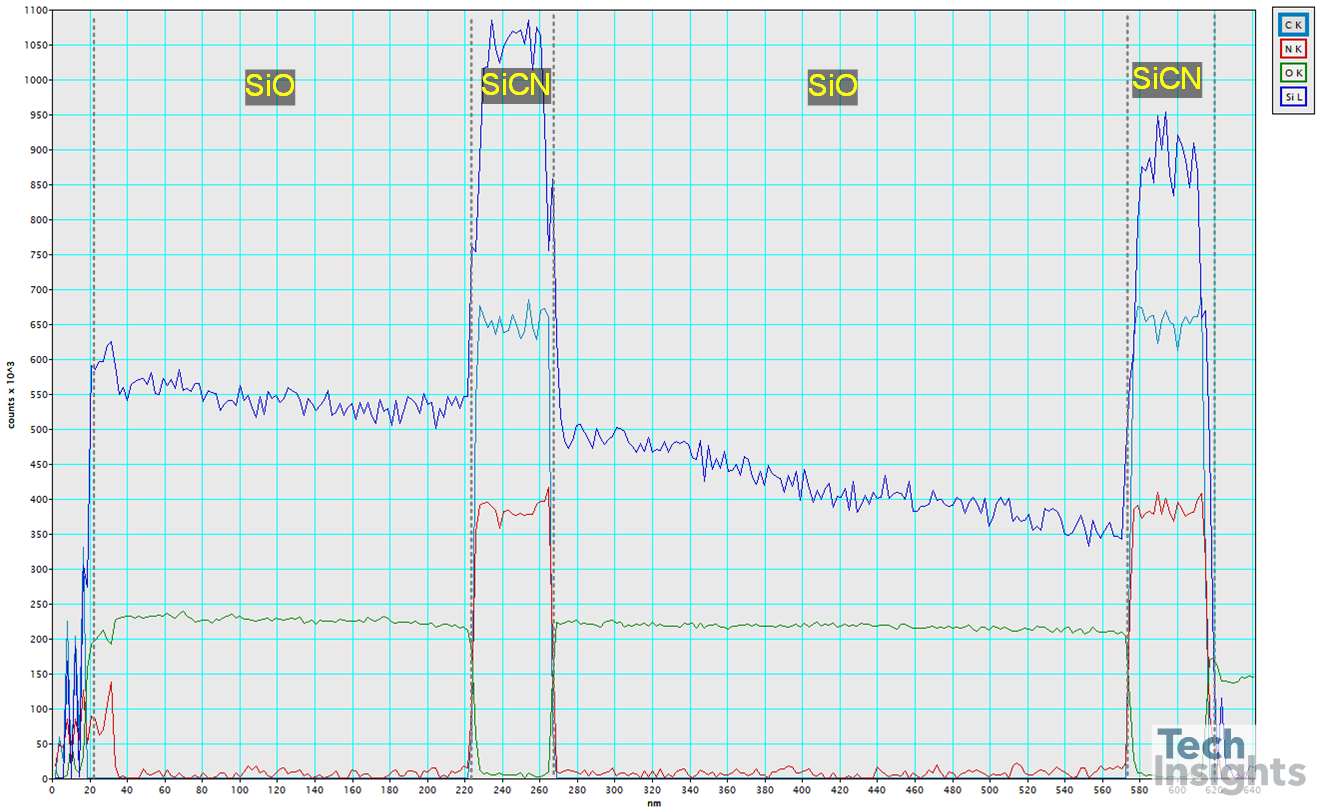Click the TechInsights watermark logo
This screenshot has height=811, width=1322.
1228,759
